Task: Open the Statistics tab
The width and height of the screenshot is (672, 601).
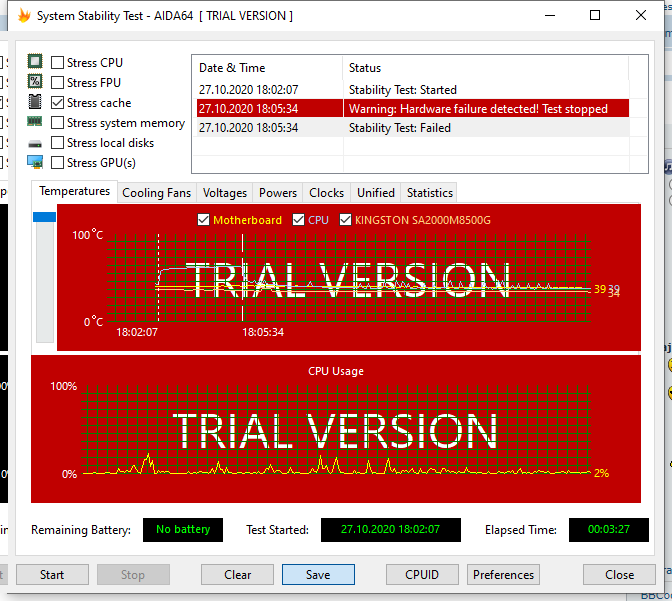Action: (x=430, y=193)
